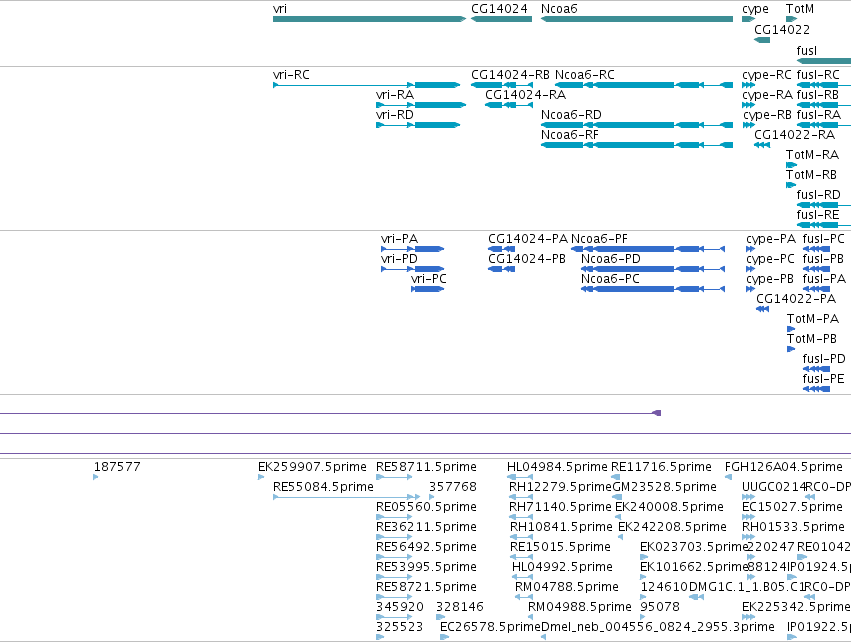Select the 357768 EST label
Image resolution: width=851 pixels, height=642 pixels.
click(453, 487)
